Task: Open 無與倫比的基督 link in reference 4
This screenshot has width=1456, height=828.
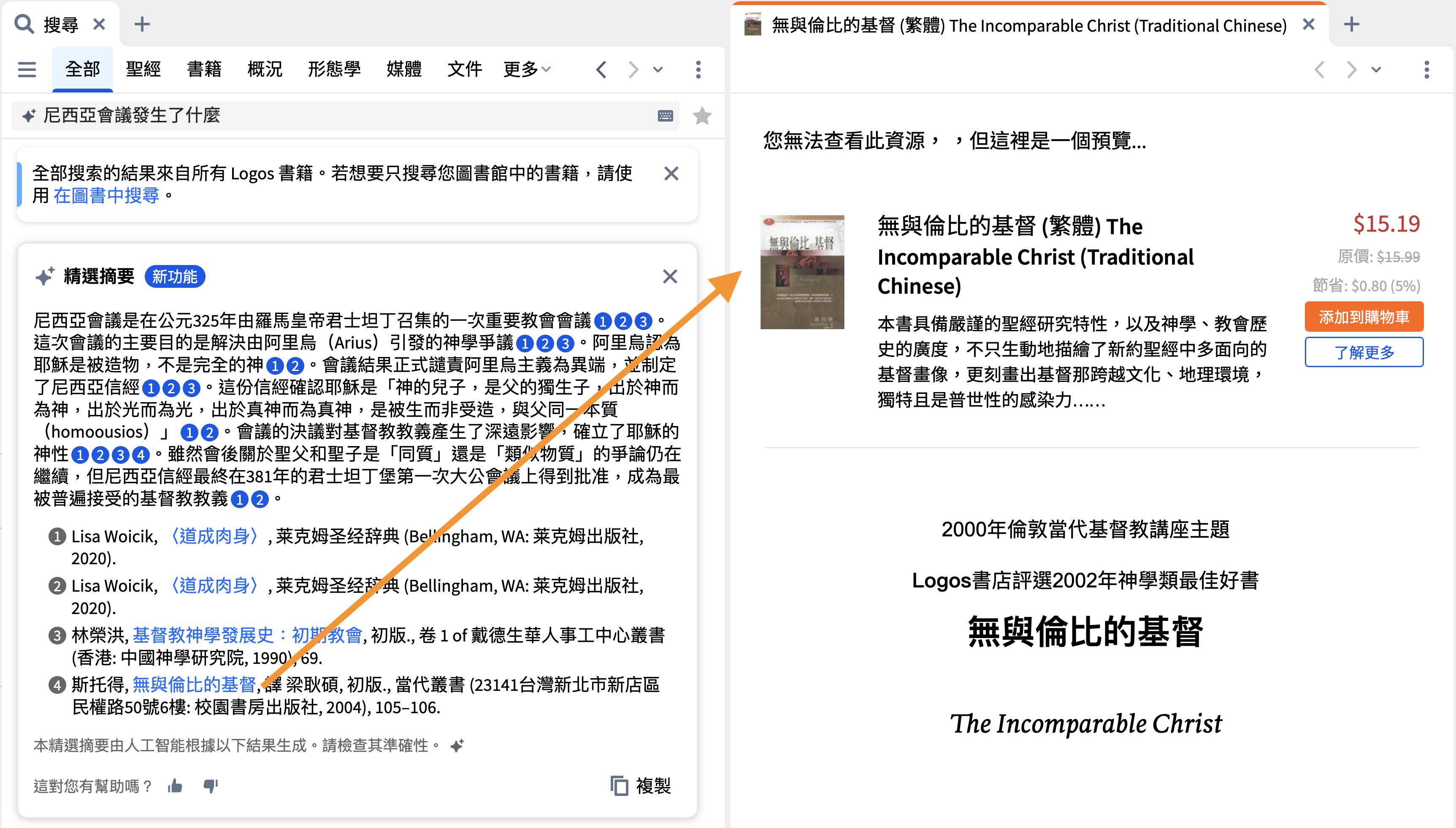Action: pyautogui.click(x=194, y=685)
